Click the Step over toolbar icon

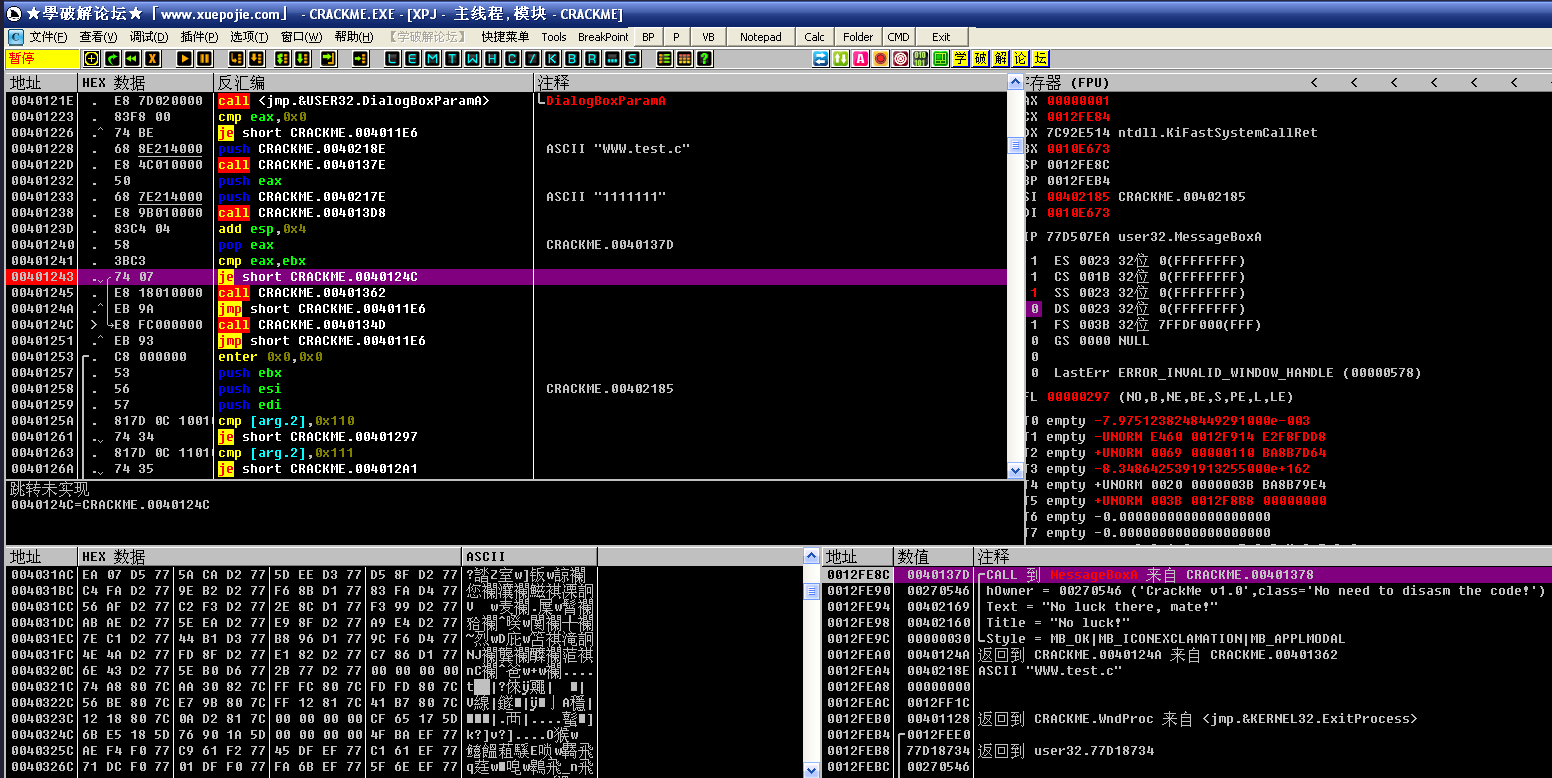click(x=257, y=59)
